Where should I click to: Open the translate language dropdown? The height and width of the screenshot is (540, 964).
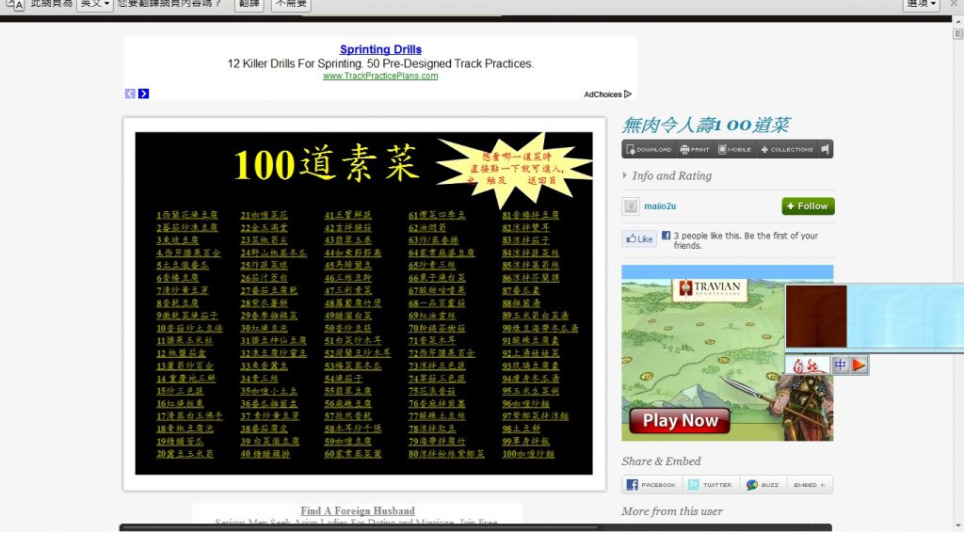coord(95,4)
